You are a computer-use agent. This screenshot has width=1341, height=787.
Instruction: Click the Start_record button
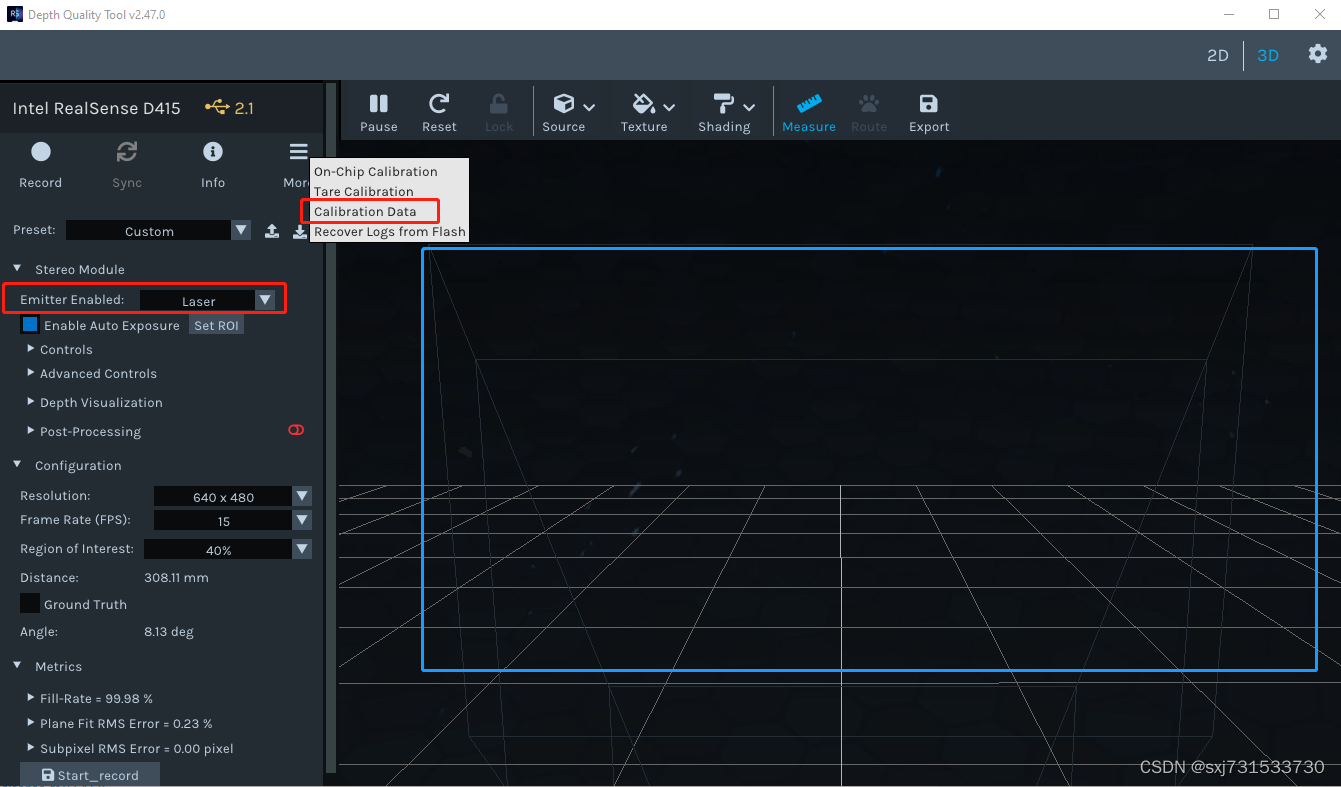point(90,775)
